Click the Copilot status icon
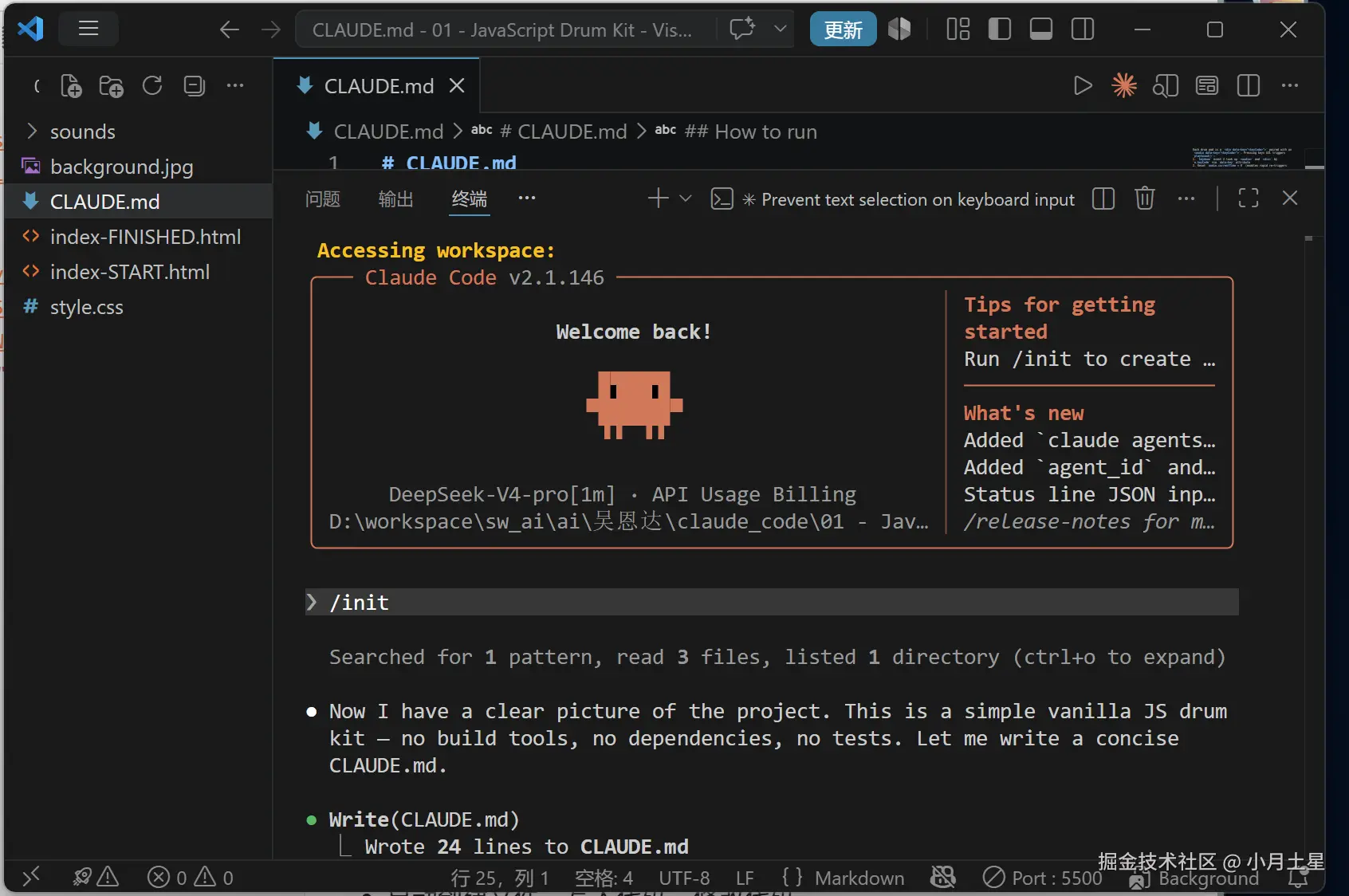 point(943,878)
